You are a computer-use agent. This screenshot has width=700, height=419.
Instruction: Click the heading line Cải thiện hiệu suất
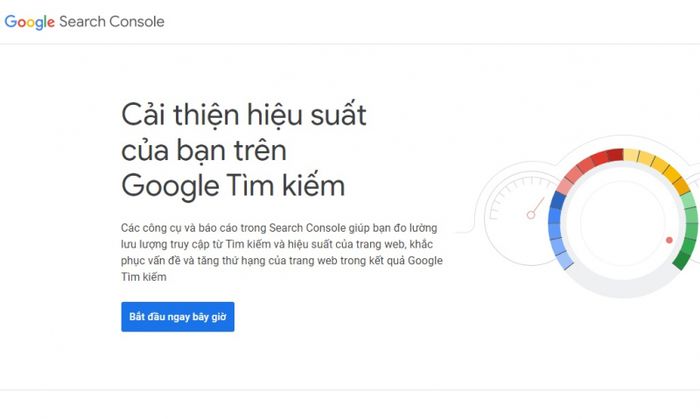(x=244, y=115)
